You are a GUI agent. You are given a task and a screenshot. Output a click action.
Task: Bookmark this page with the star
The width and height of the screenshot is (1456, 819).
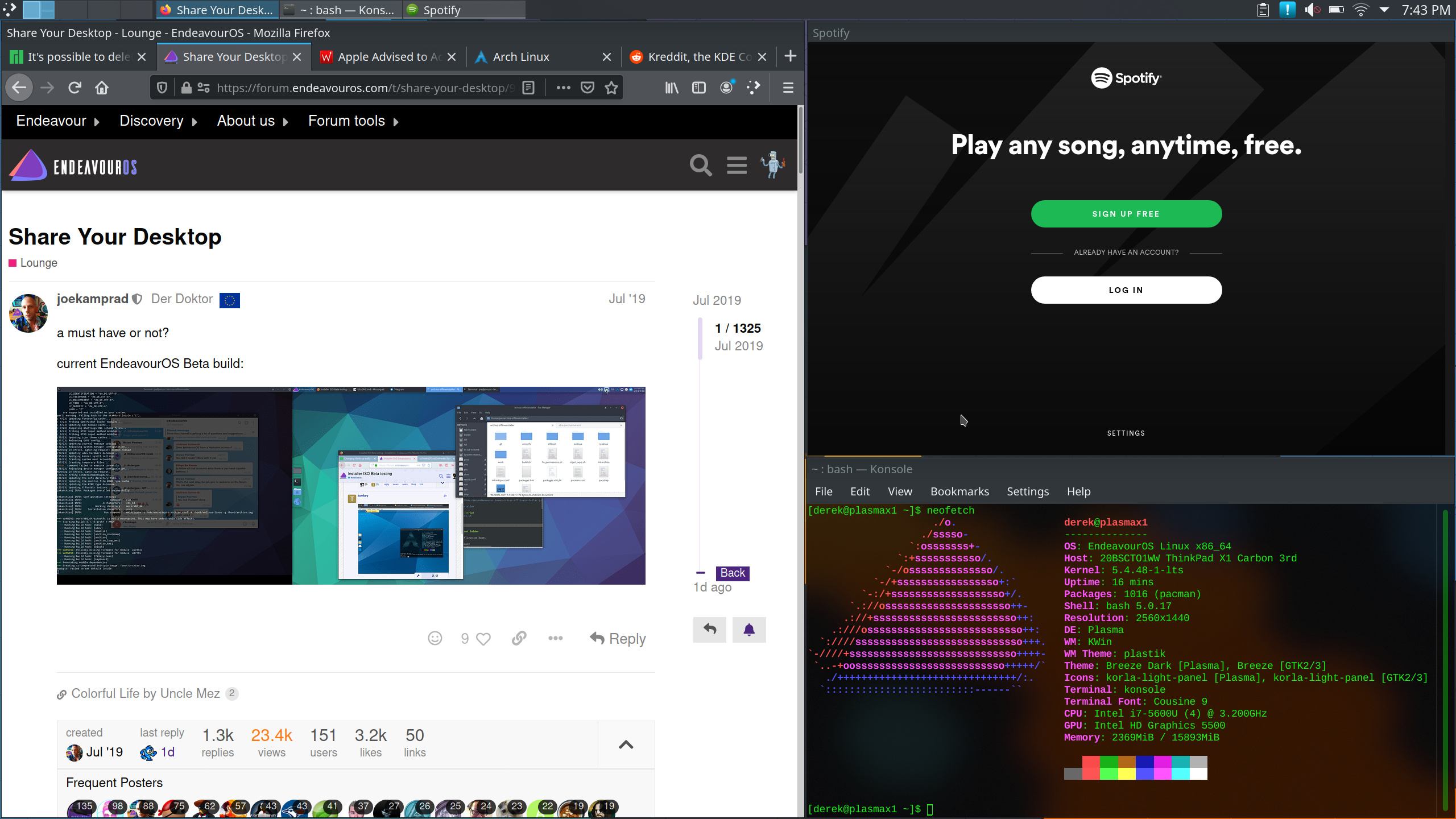tap(611, 88)
